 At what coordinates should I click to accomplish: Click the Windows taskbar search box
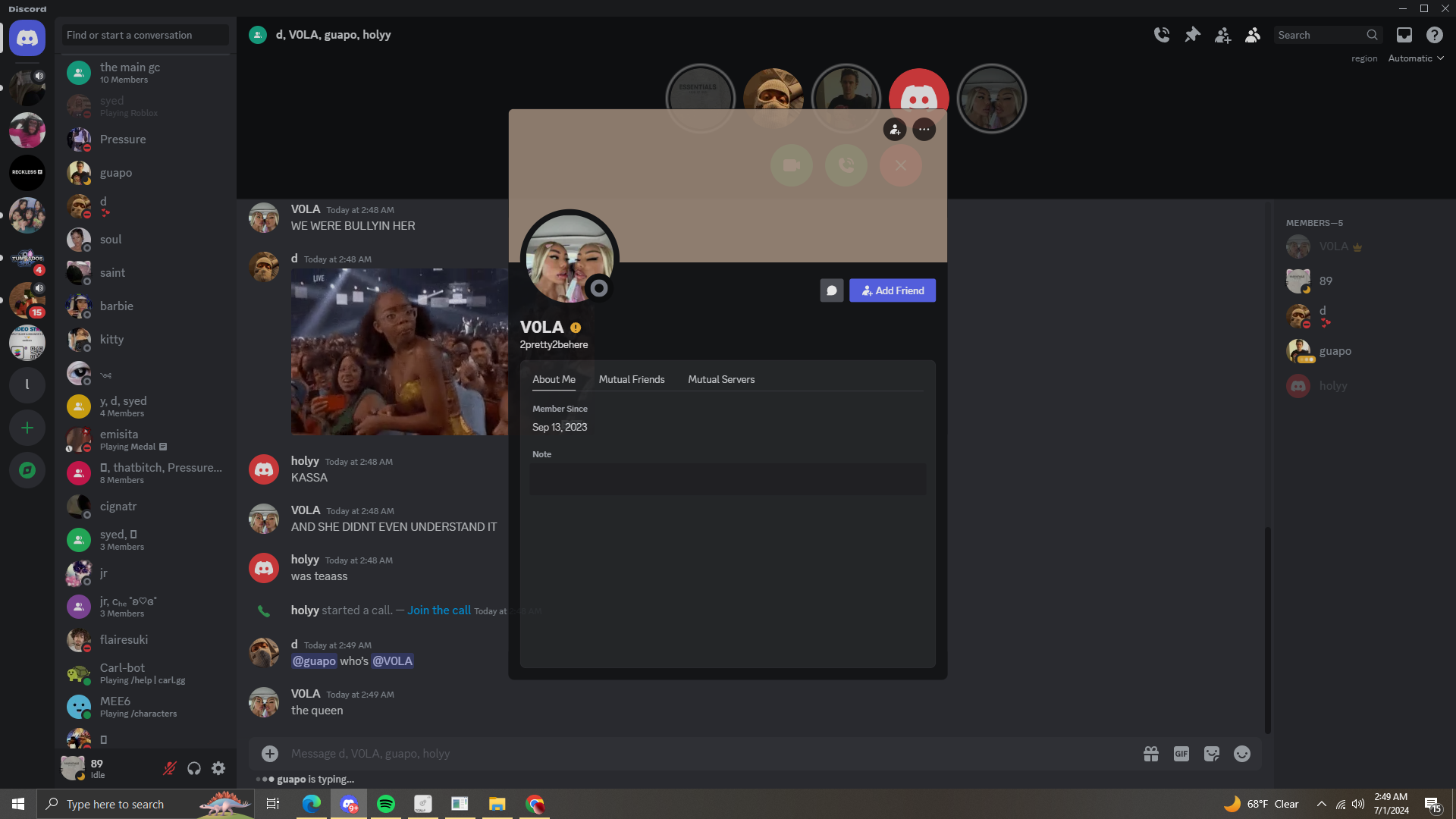point(146,804)
